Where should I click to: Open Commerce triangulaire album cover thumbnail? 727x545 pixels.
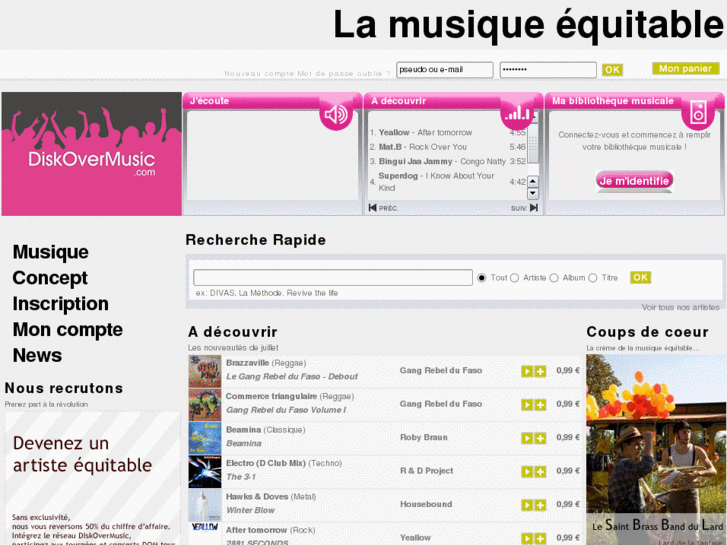point(205,405)
